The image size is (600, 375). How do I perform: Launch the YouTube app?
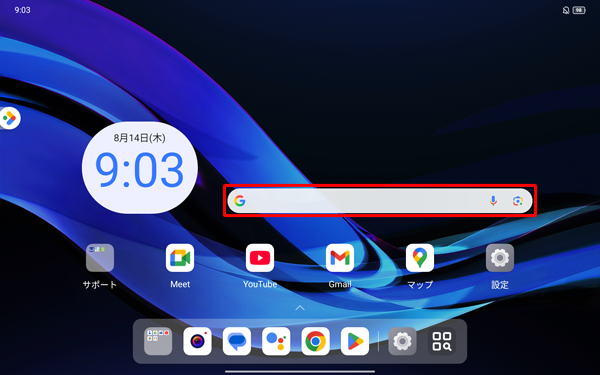point(260,258)
